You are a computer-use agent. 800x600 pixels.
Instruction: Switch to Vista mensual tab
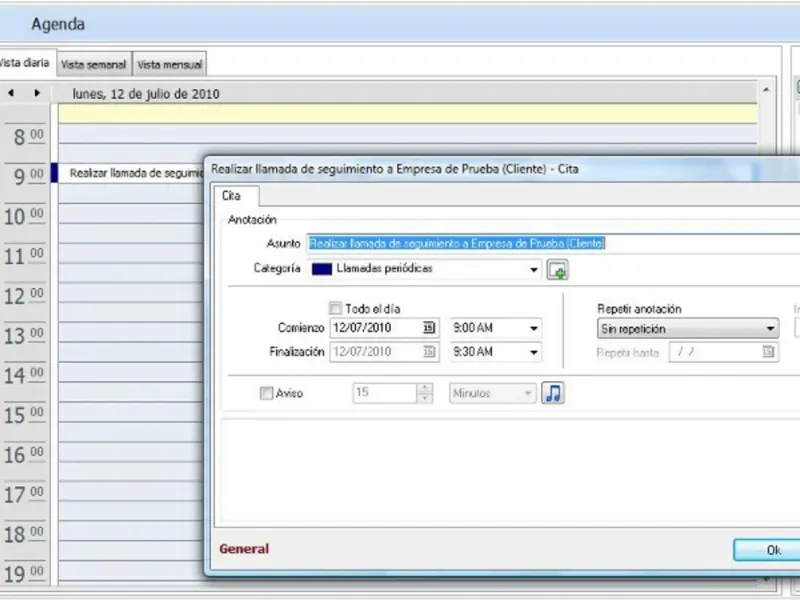pos(170,65)
